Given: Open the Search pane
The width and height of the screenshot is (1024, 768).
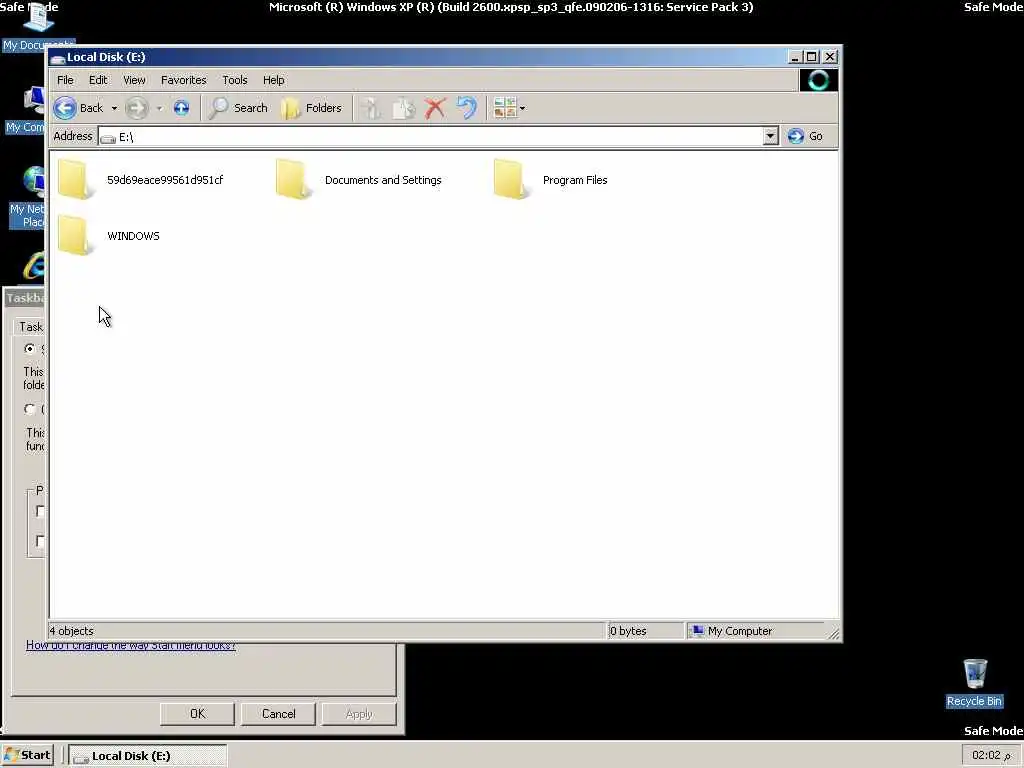Looking at the screenshot, I should click(238, 108).
